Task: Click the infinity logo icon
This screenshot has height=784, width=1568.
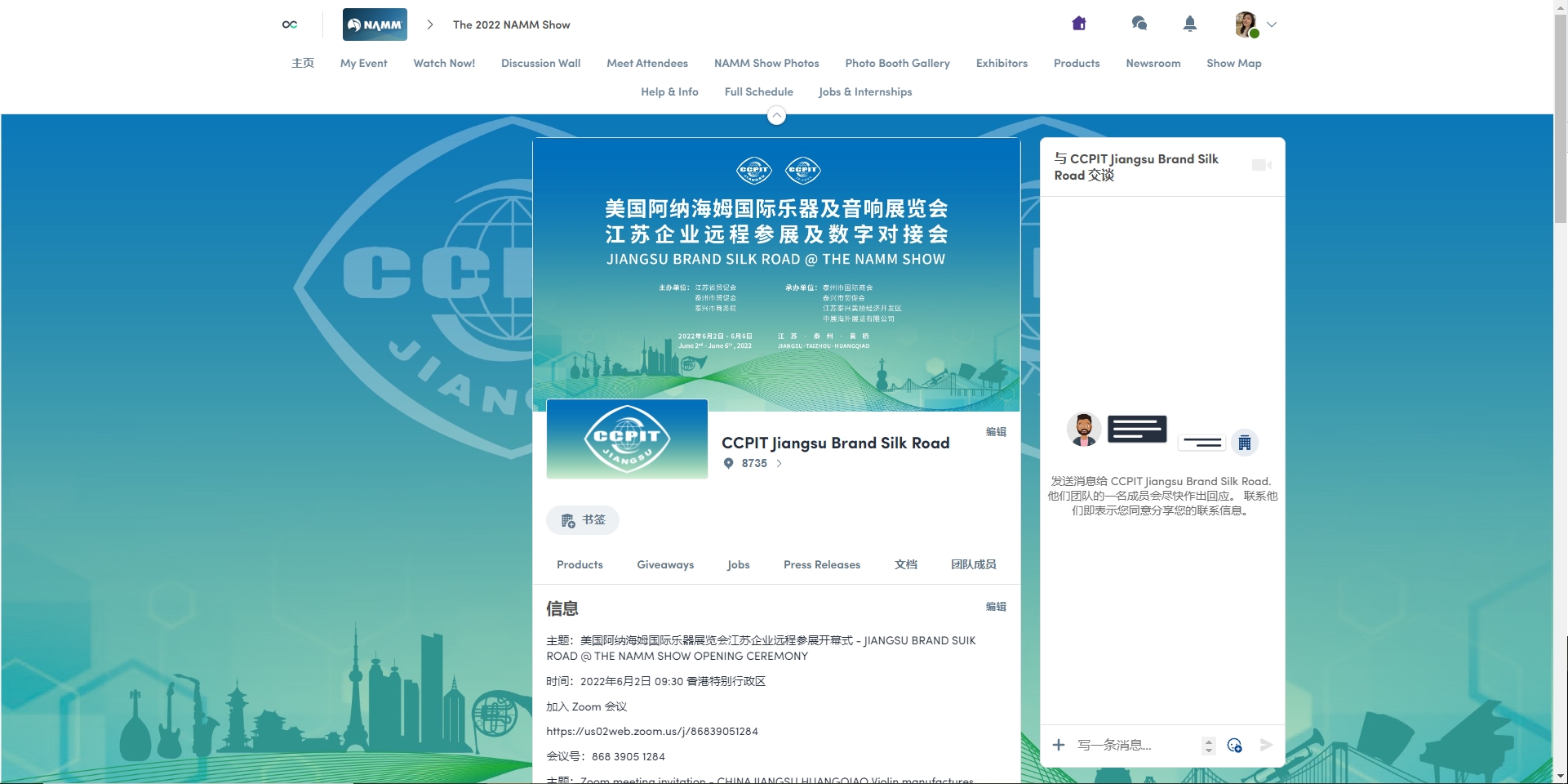Action: 290,24
